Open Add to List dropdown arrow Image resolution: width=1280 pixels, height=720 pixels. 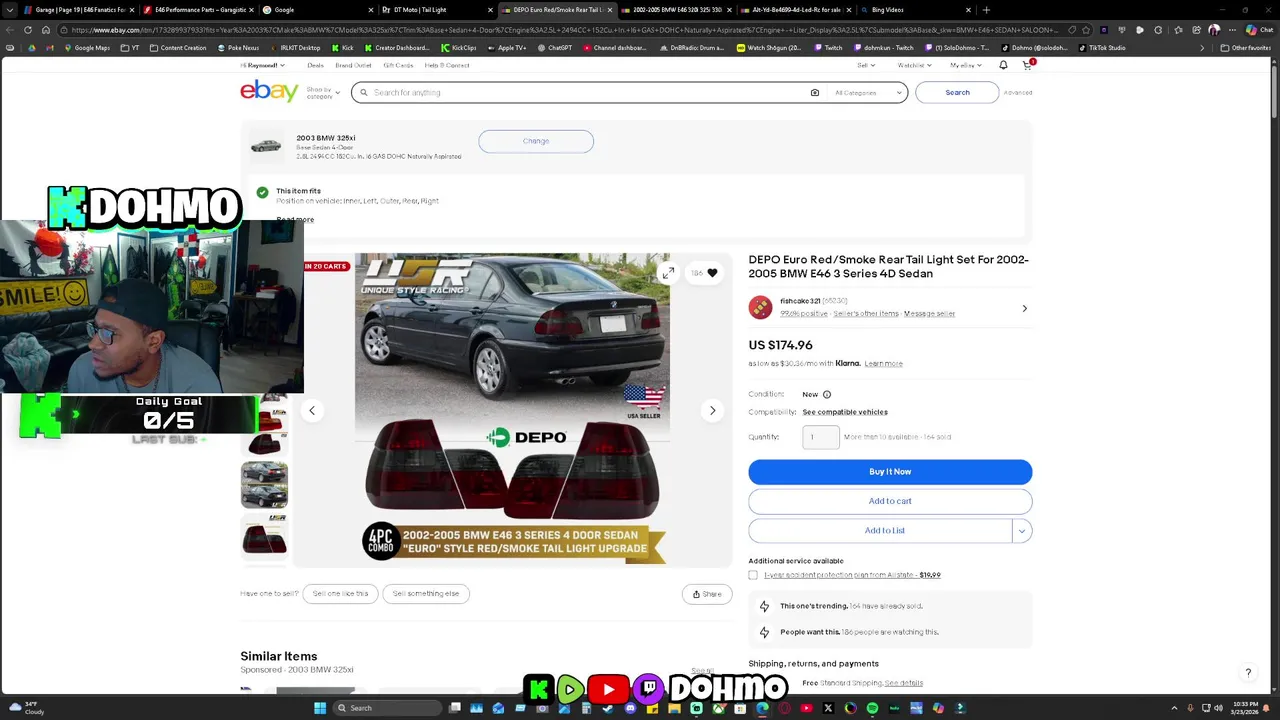[x=1022, y=531]
